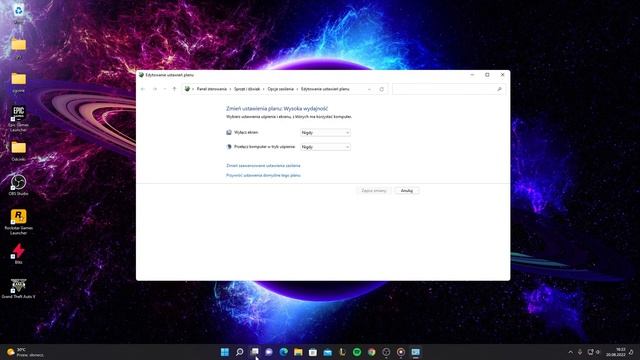Expand the address bar history dropdown

[369, 89]
